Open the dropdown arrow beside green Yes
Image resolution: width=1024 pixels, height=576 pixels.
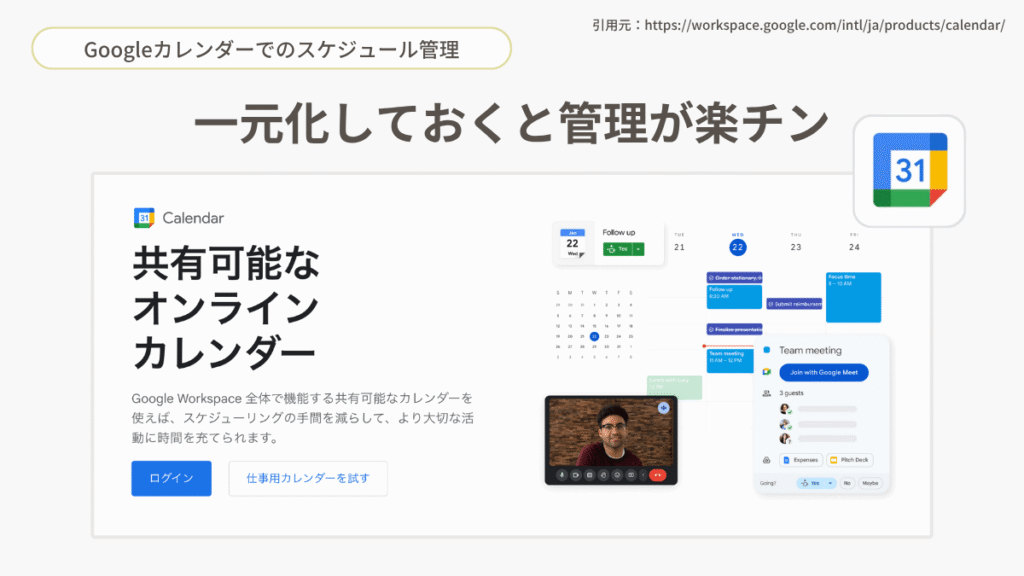[639, 249]
